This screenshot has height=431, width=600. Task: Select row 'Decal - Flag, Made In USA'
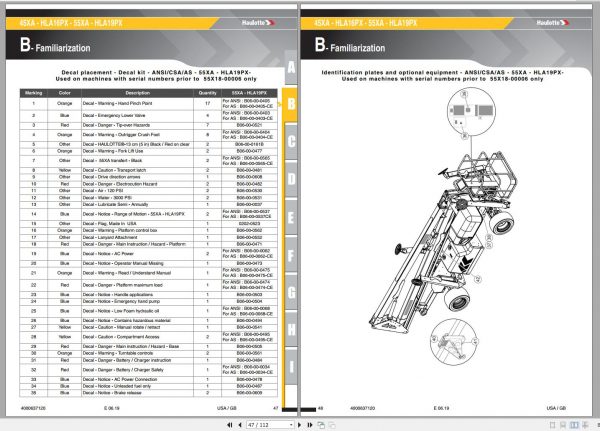pyautogui.click(x=148, y=224)
